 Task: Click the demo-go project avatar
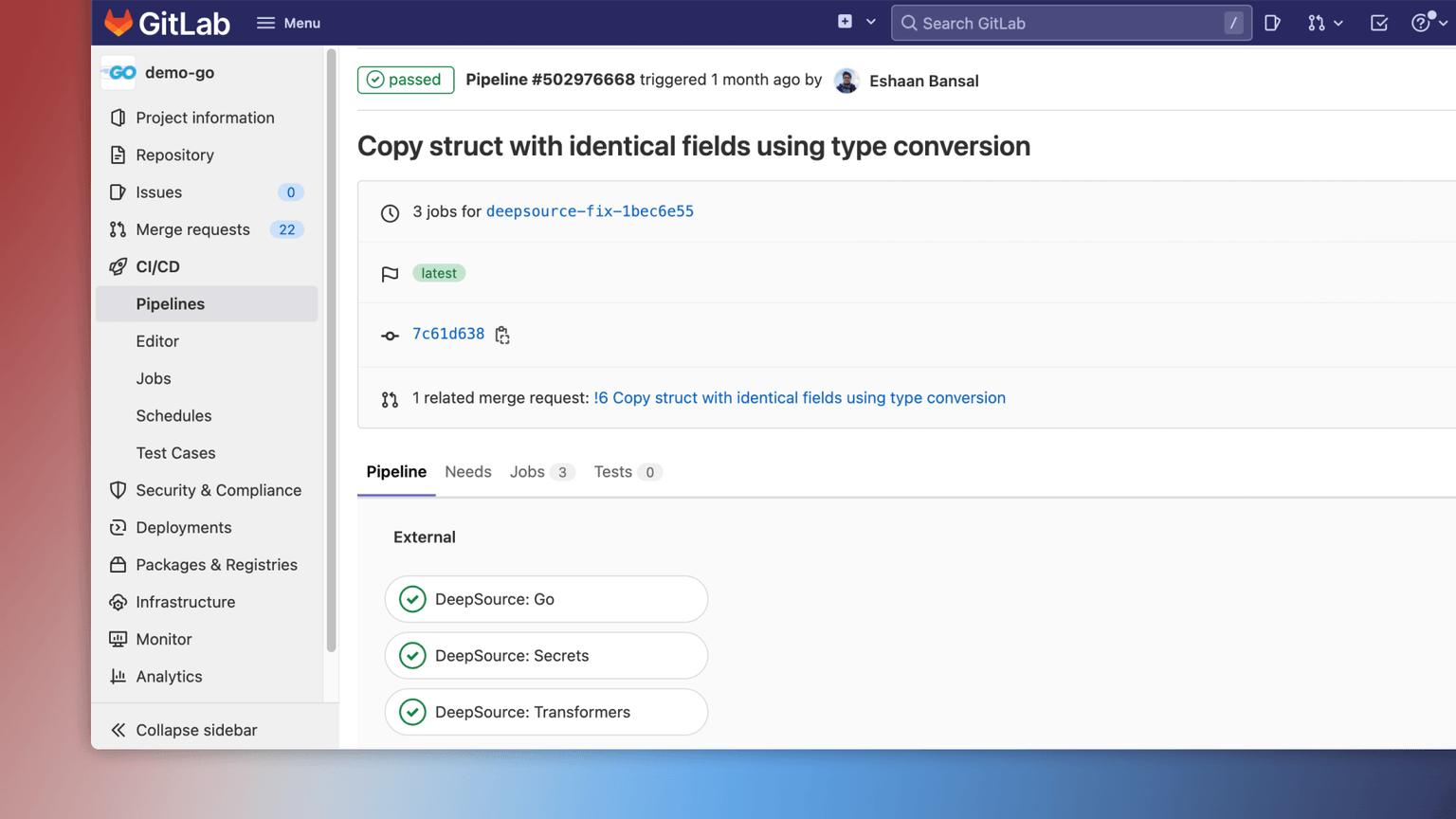point(118,73)
